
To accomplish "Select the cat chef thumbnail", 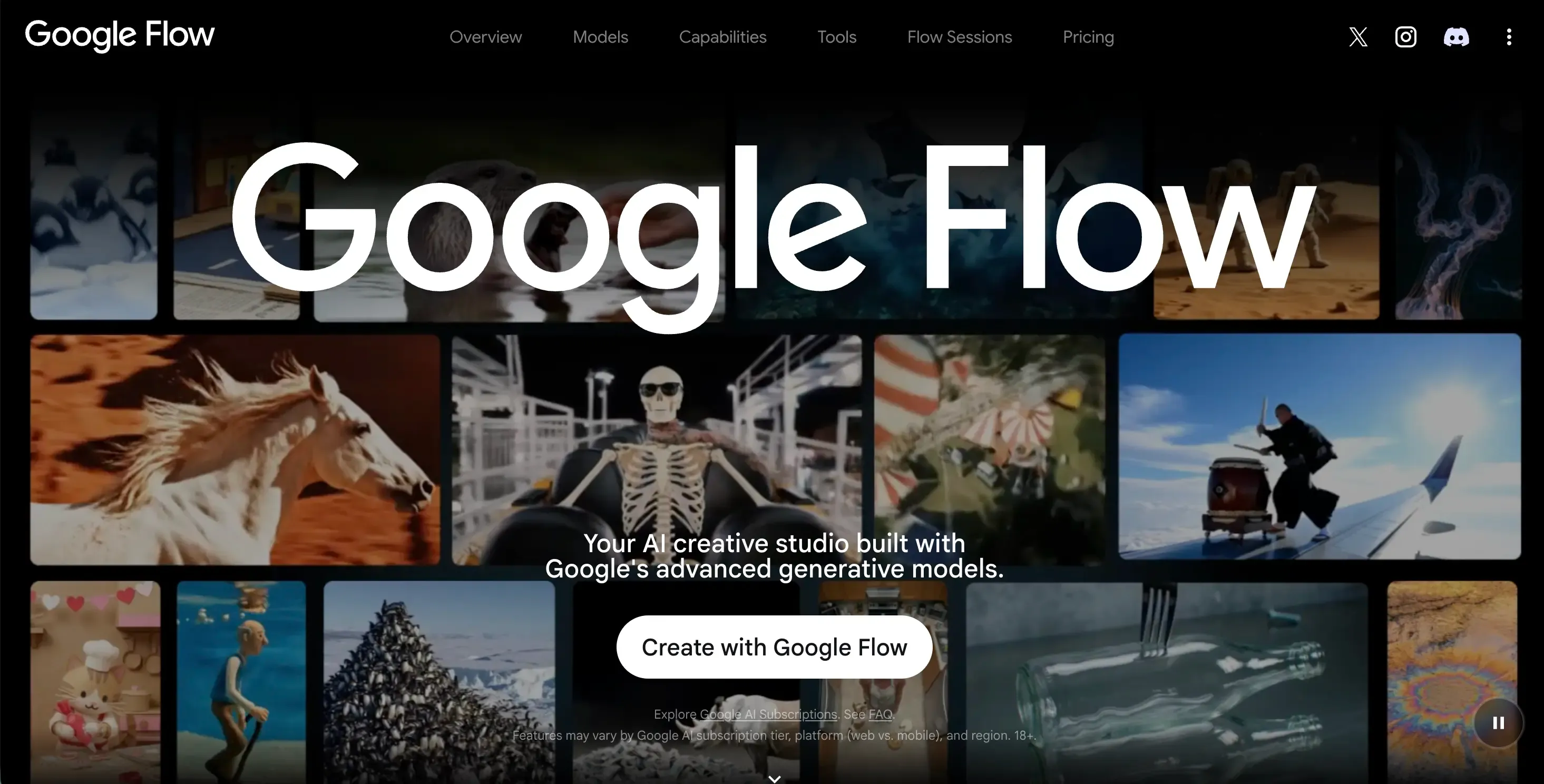I will point(95,682).
